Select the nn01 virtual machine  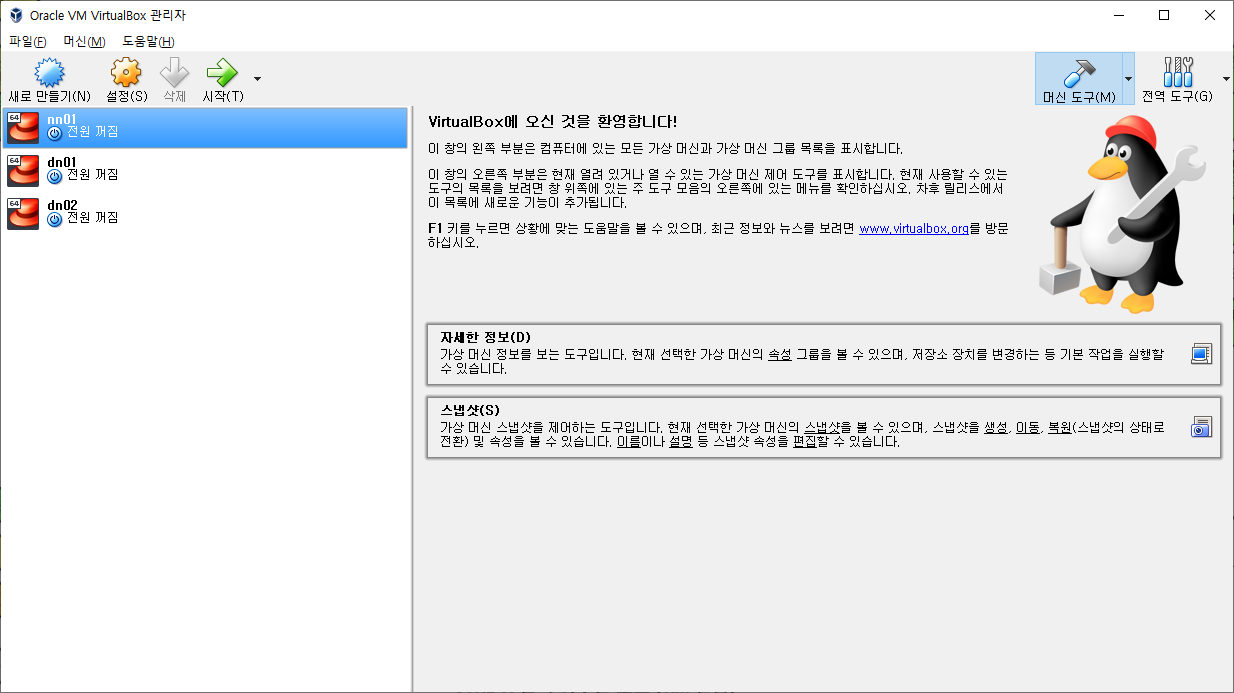(205, 128)
